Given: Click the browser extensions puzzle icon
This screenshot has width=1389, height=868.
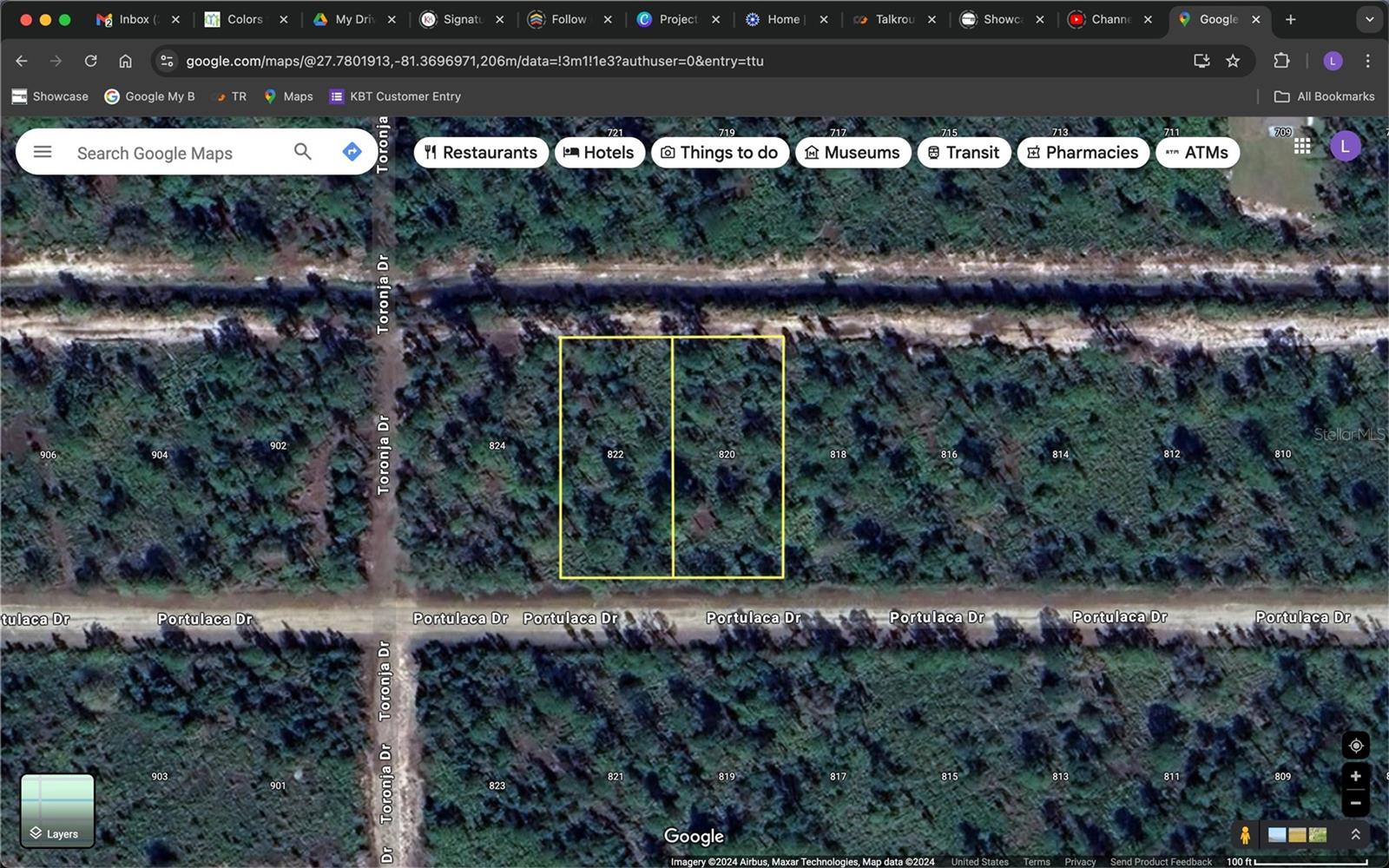Looking at the screenshot, I should click(1281, 61).
